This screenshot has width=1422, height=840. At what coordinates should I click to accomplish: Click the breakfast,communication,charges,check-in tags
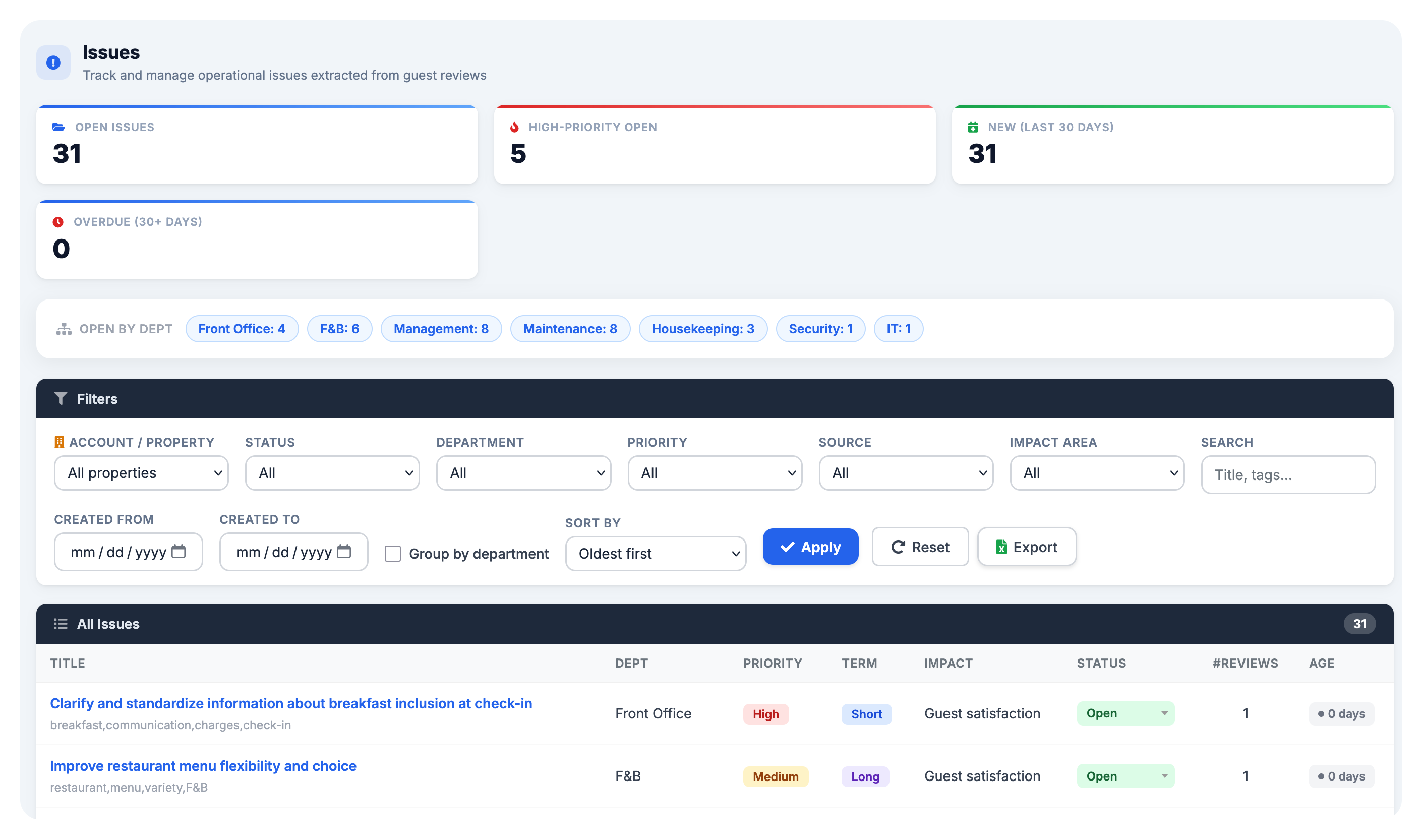pos(170,725)
